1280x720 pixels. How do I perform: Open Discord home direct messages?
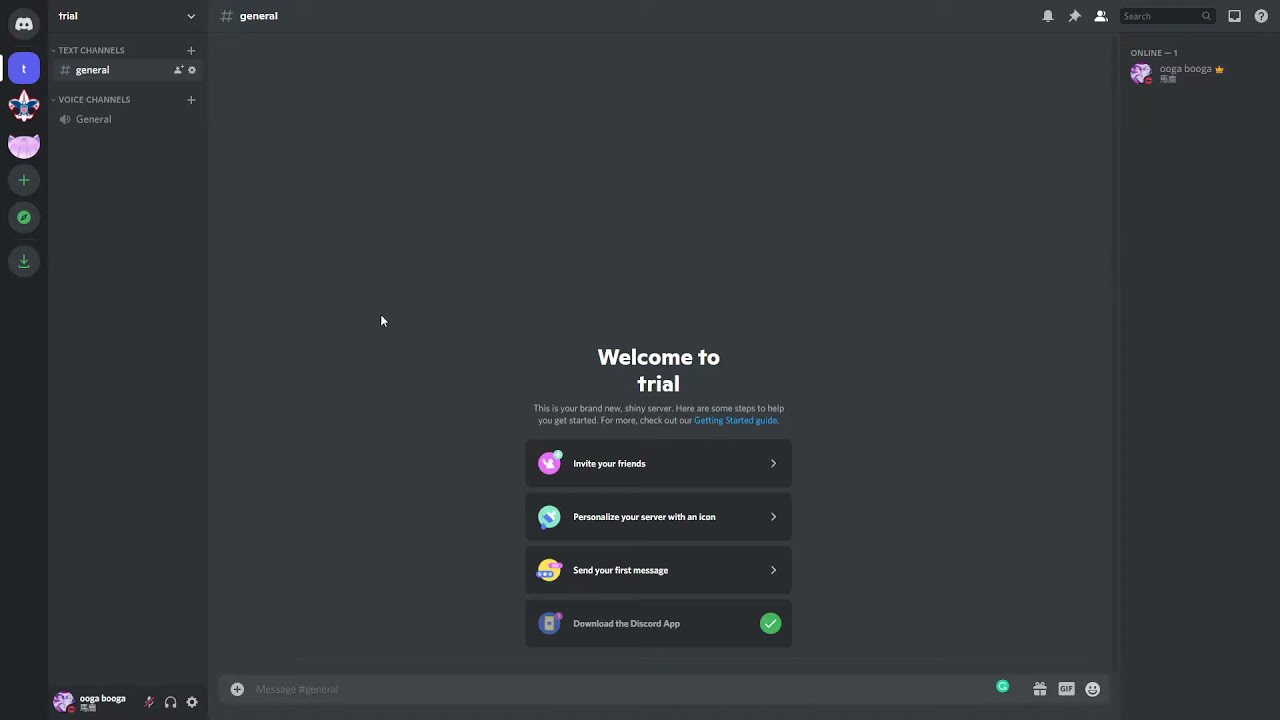24,24
